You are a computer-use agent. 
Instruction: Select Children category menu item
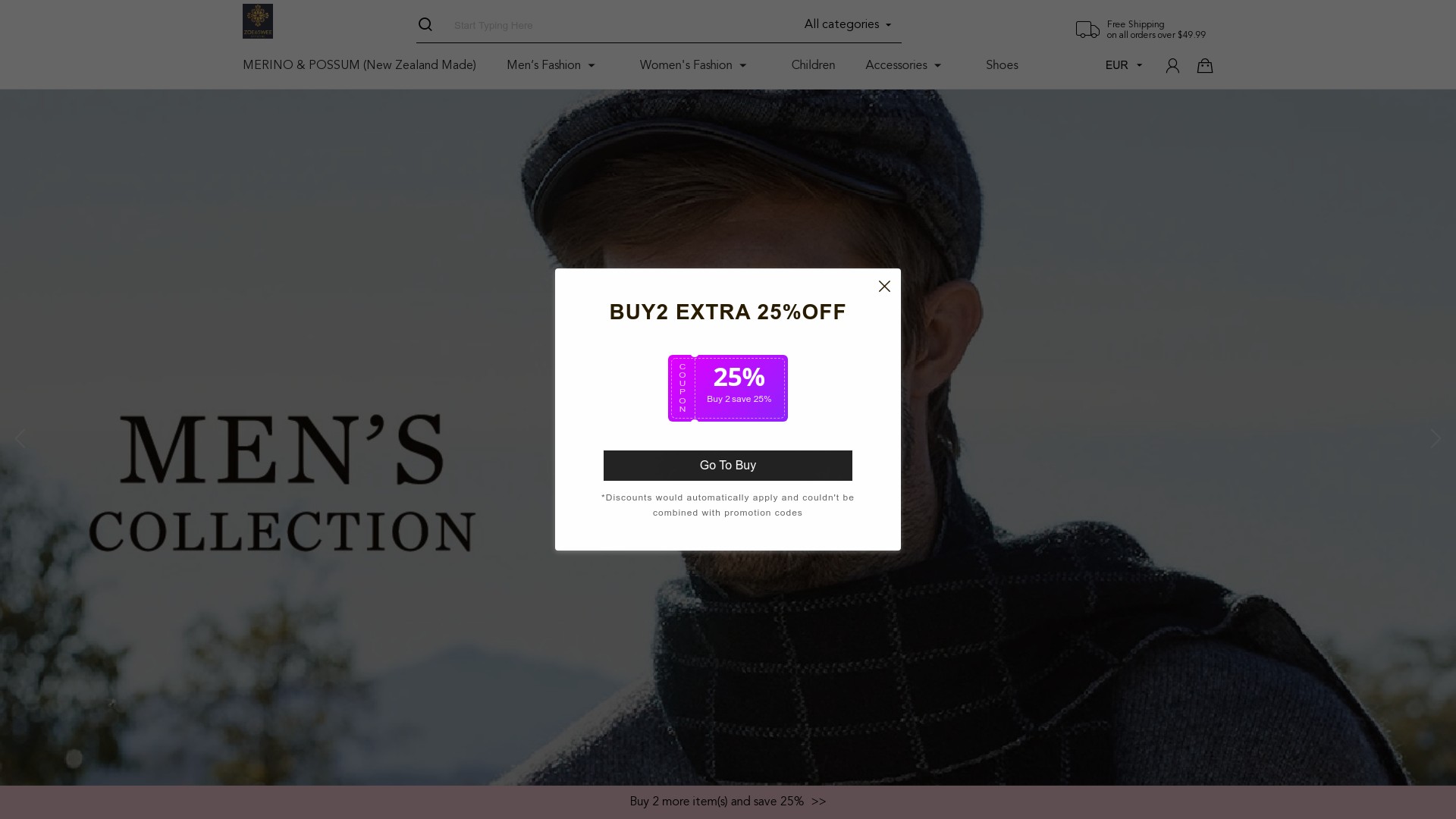coord(812,65)
